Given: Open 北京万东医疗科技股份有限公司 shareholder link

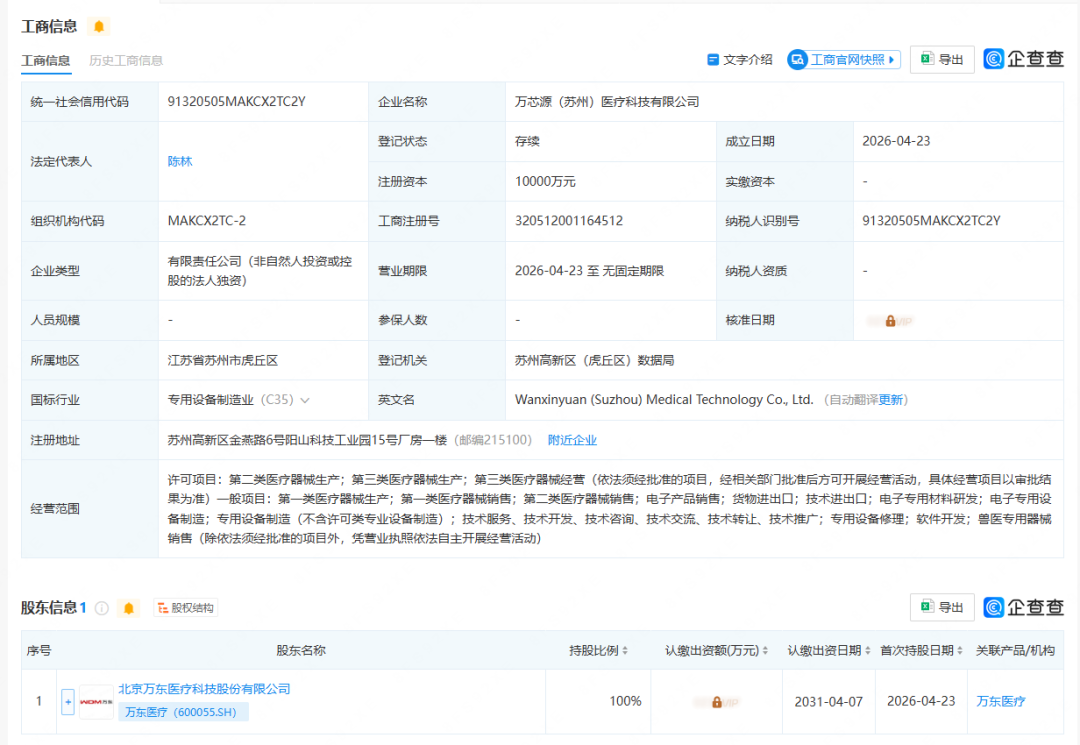Looking at the screenshot, I should pyautogui.click(x=205, y=689).
